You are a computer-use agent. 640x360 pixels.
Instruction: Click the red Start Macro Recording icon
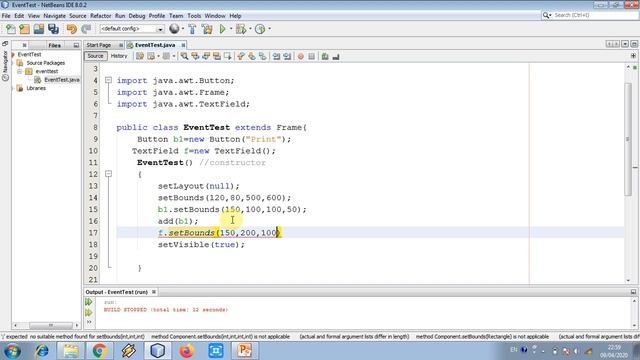click(x=301, y=56)
